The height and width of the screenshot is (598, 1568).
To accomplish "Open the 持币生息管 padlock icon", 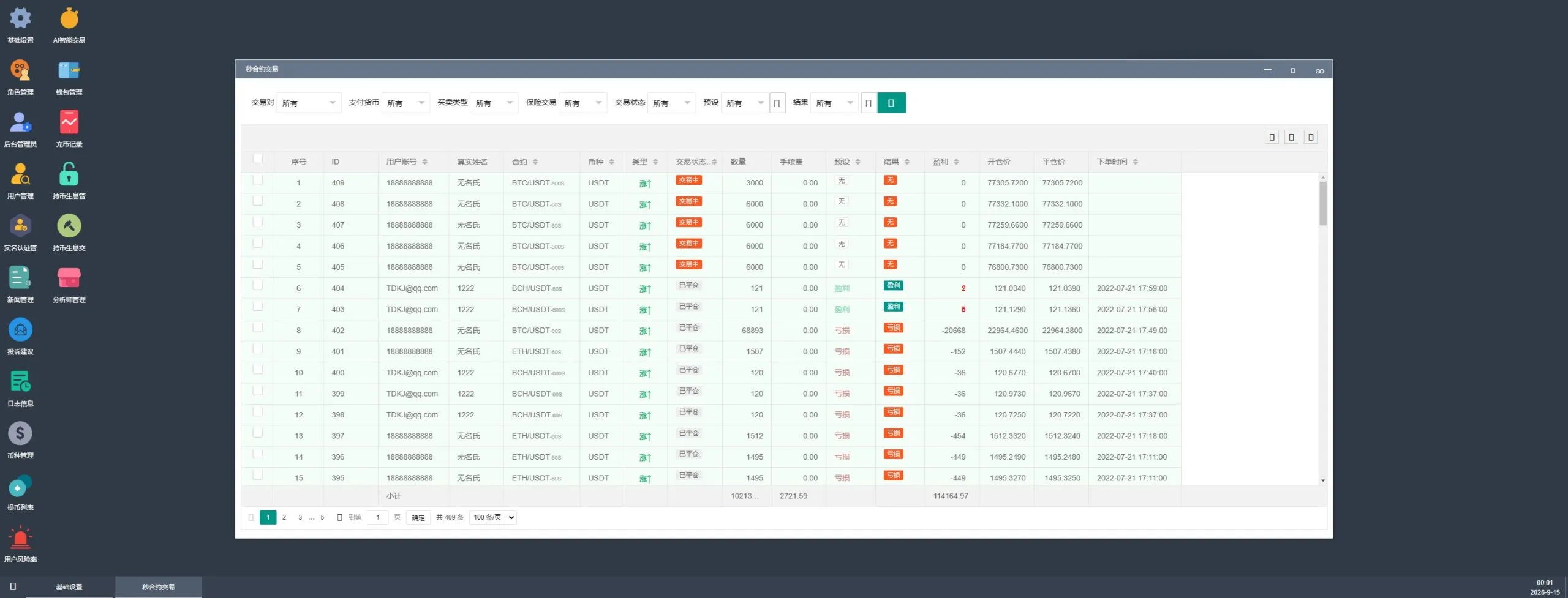I will 69,174.
